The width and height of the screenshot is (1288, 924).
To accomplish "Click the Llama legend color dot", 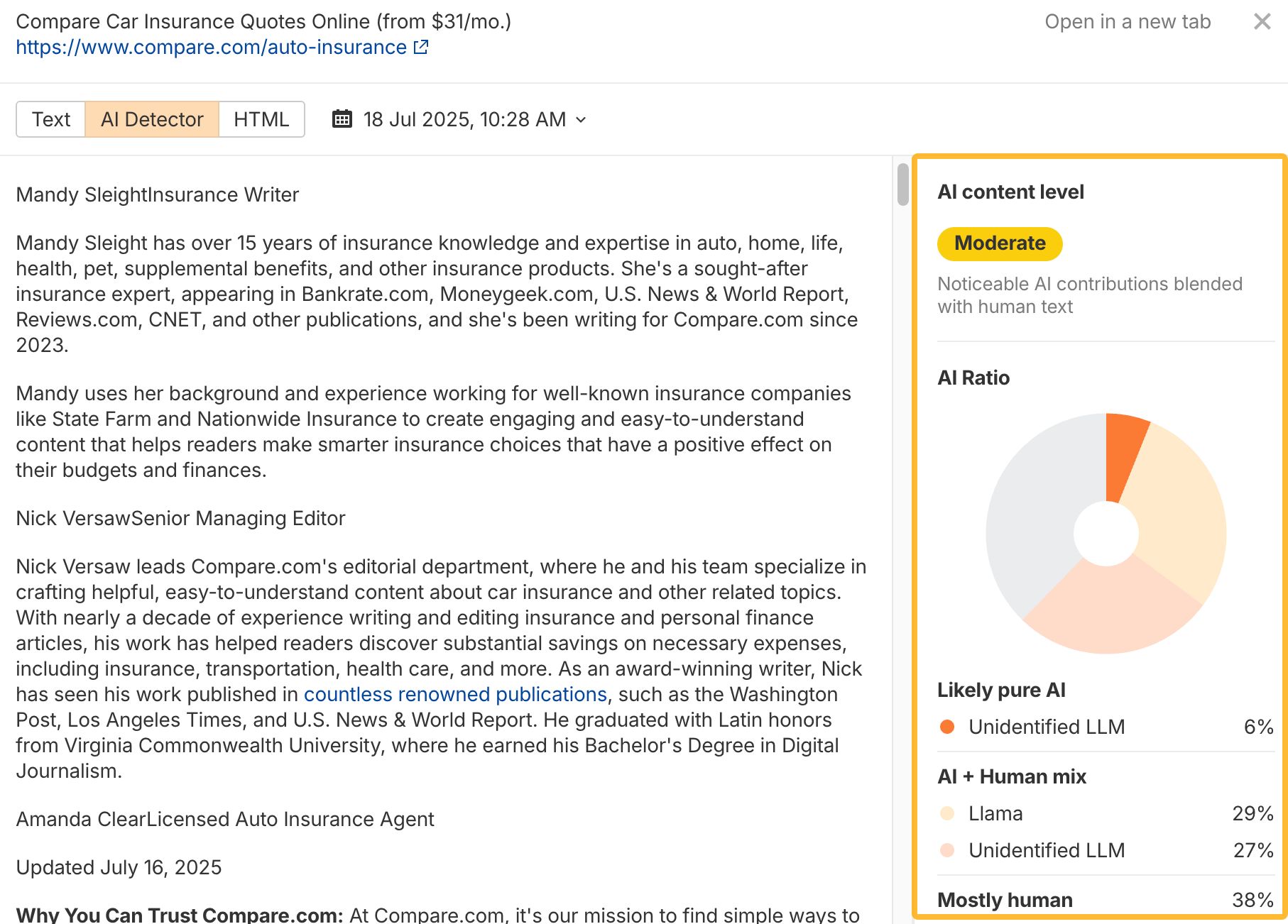I will (x=946, y=813).
